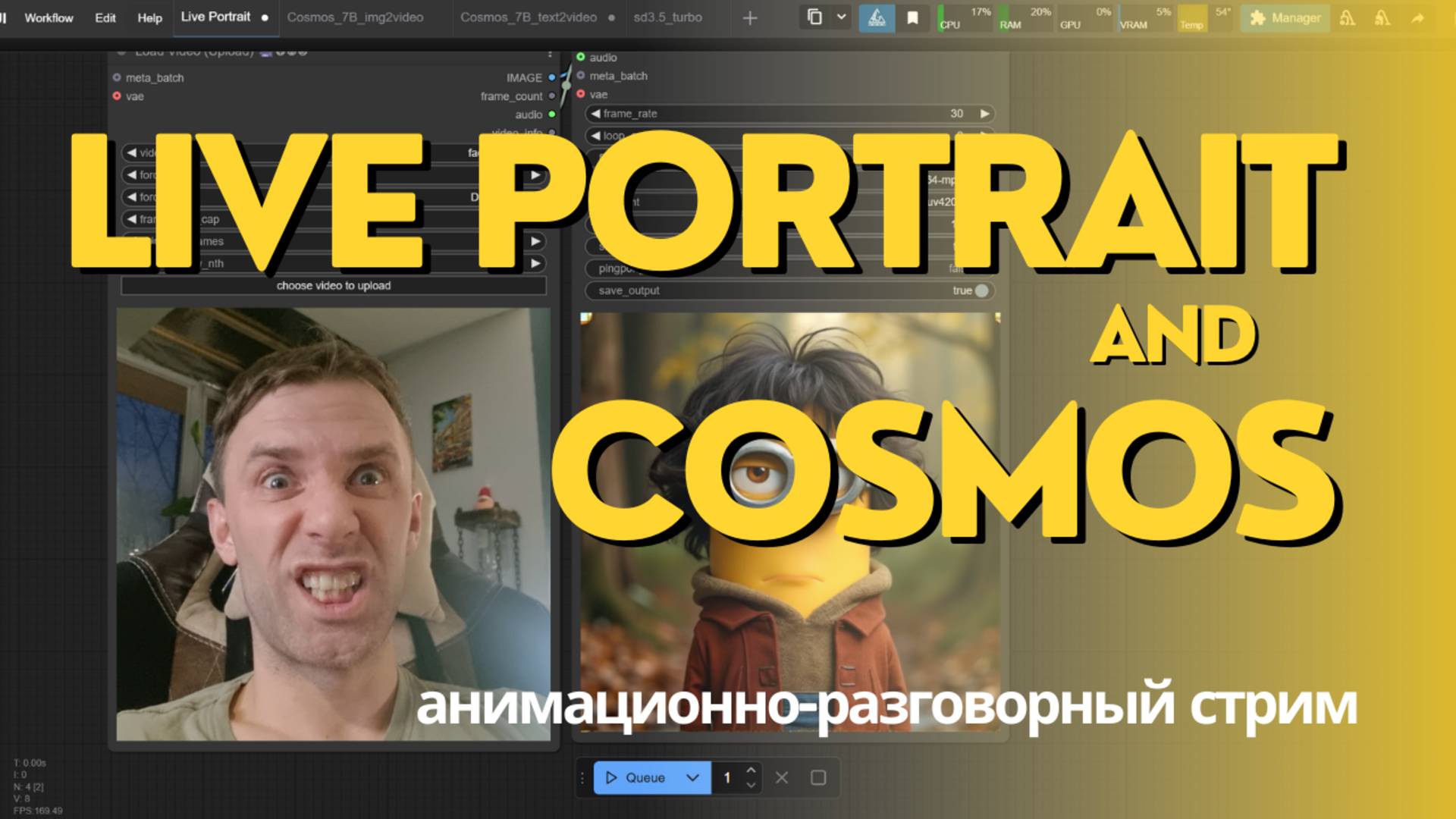Click the square stop icon in queue bar

coord(817,777)
